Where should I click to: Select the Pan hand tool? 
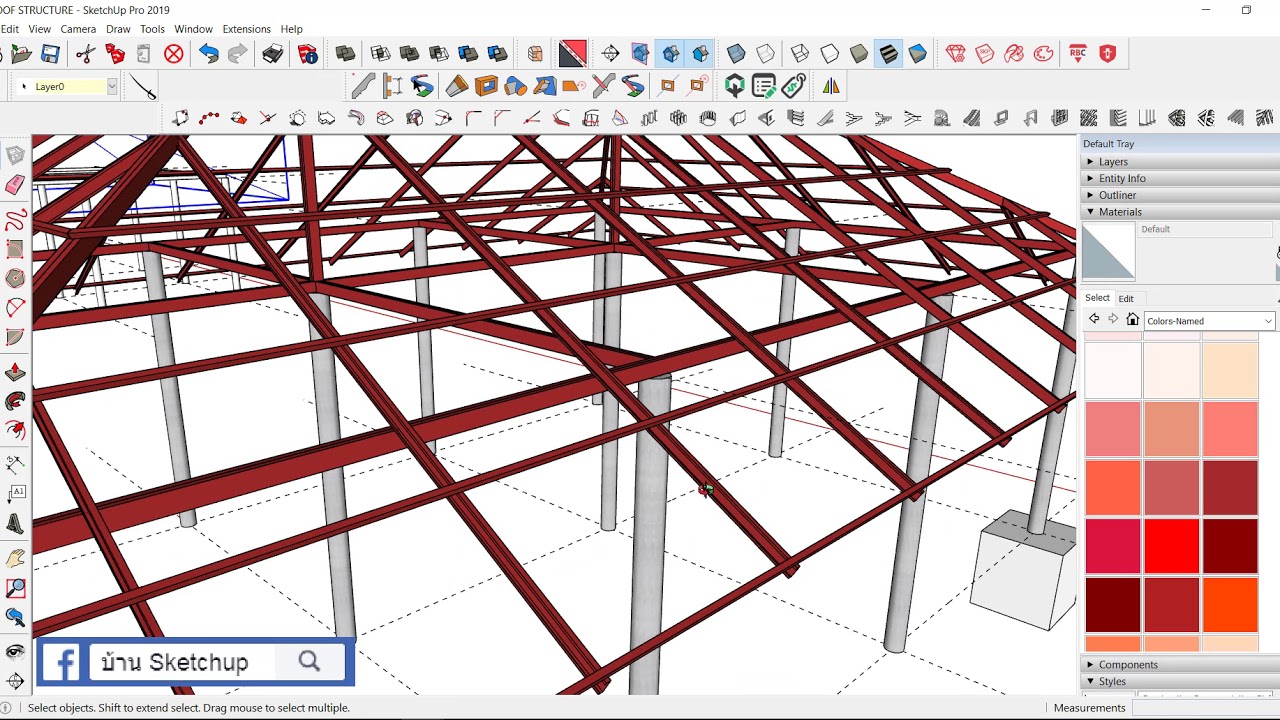tap(15, 559)
